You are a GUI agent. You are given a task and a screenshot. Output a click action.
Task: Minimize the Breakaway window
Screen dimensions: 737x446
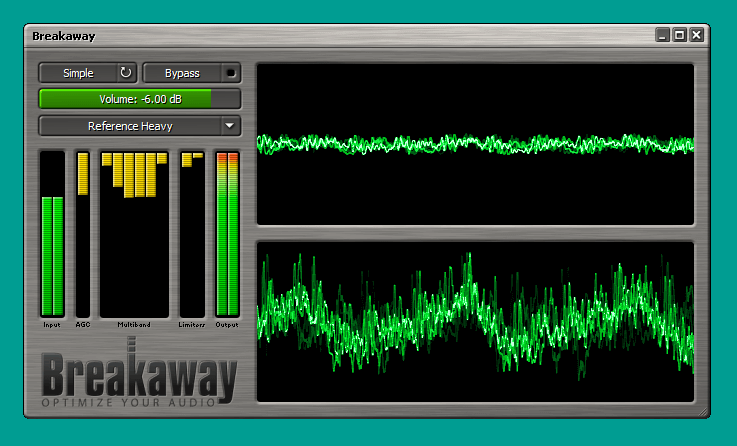pos(663,35)
